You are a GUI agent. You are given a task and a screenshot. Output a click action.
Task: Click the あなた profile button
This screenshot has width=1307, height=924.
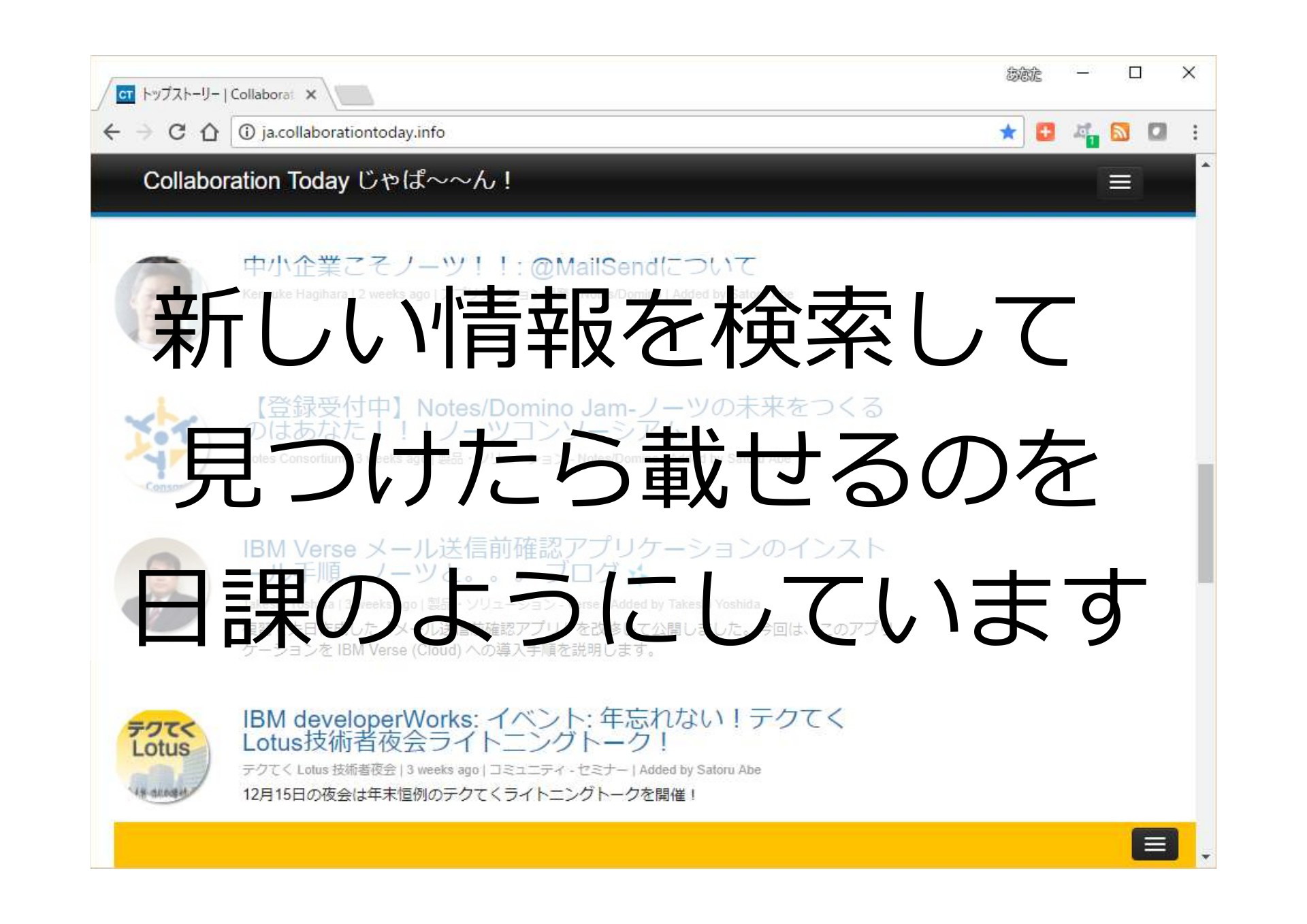[x=1024, y=73]
